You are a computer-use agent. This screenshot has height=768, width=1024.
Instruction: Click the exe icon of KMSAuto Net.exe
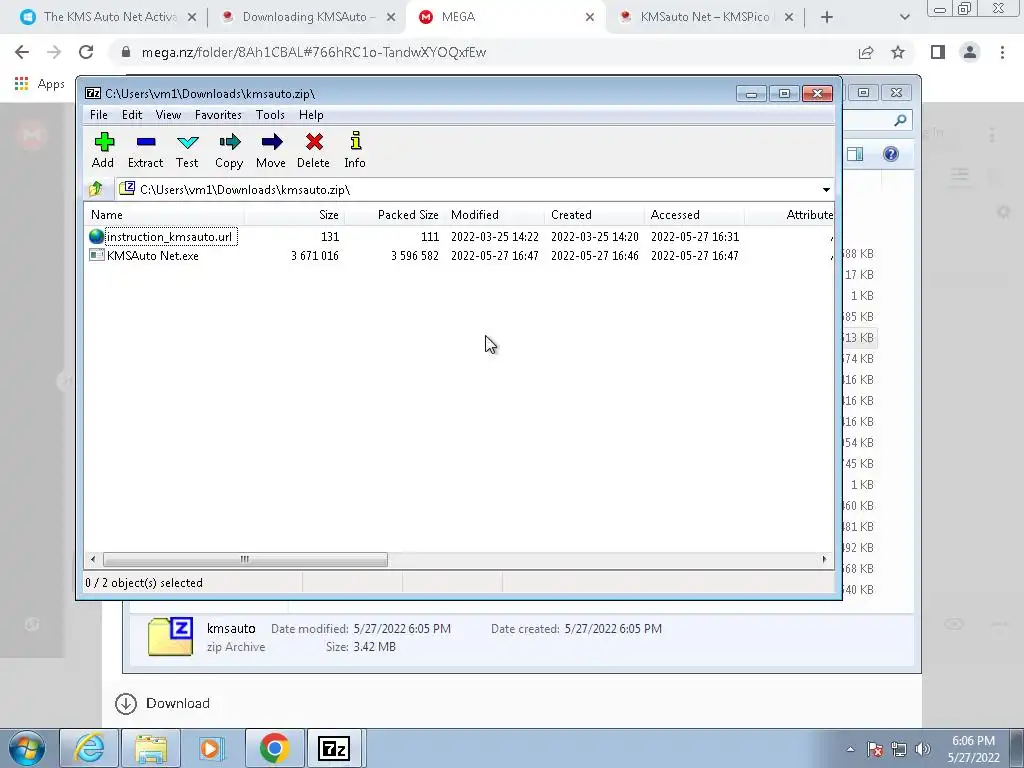97,255
